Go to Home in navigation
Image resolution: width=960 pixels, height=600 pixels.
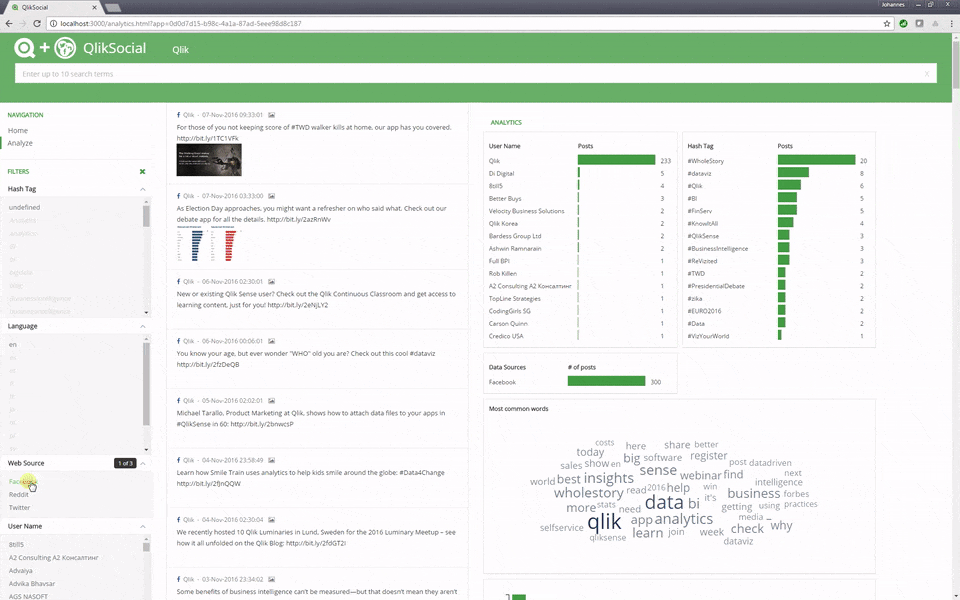click(18, 130)
